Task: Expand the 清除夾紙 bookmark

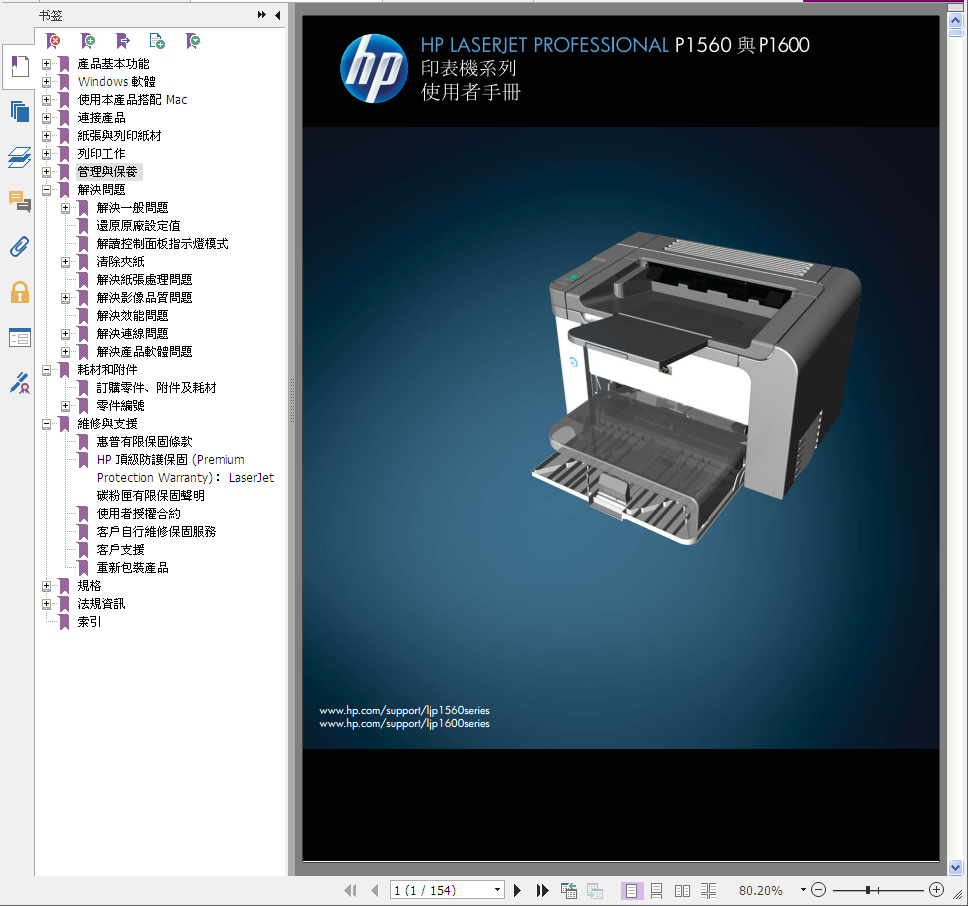Action: (x=65, y=262)
